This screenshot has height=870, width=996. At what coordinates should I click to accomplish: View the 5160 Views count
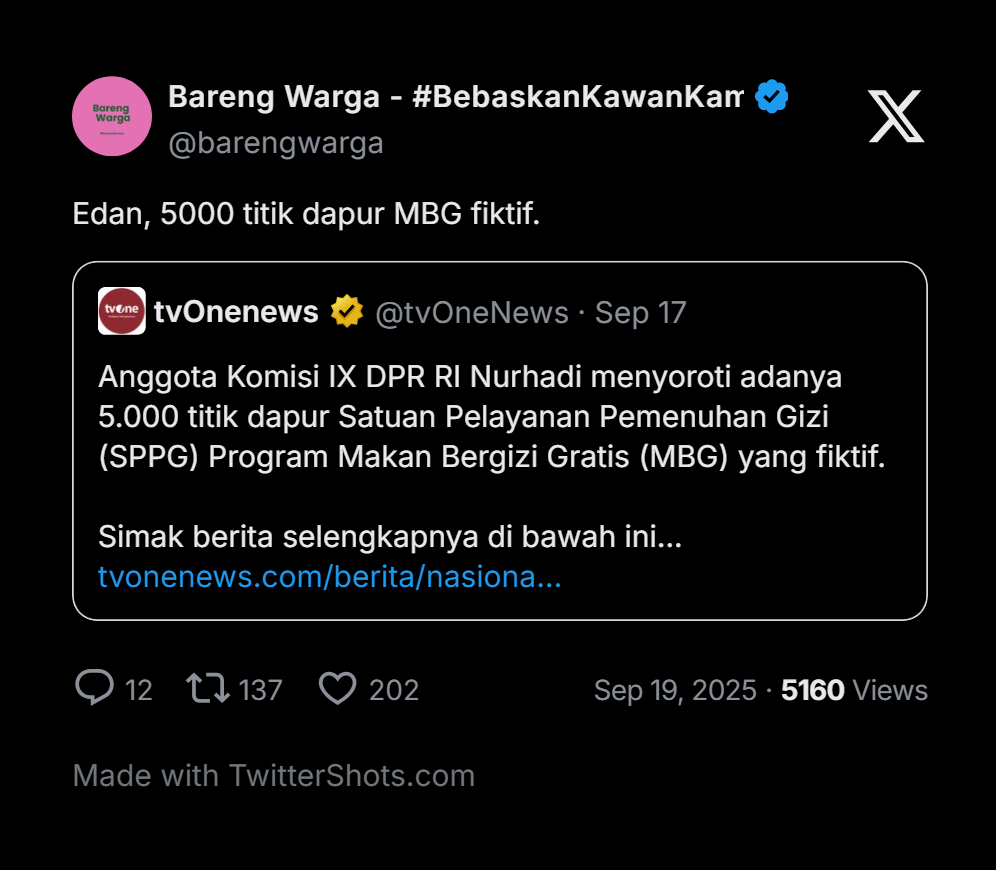[x=854, y=690]
